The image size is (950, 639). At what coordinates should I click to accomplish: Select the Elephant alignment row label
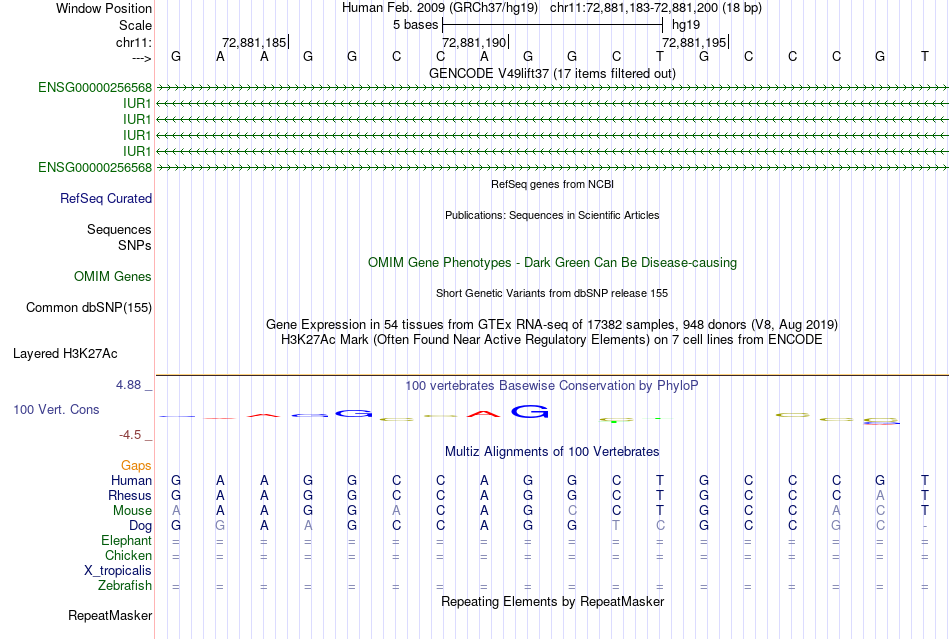[x=127, y=541]
